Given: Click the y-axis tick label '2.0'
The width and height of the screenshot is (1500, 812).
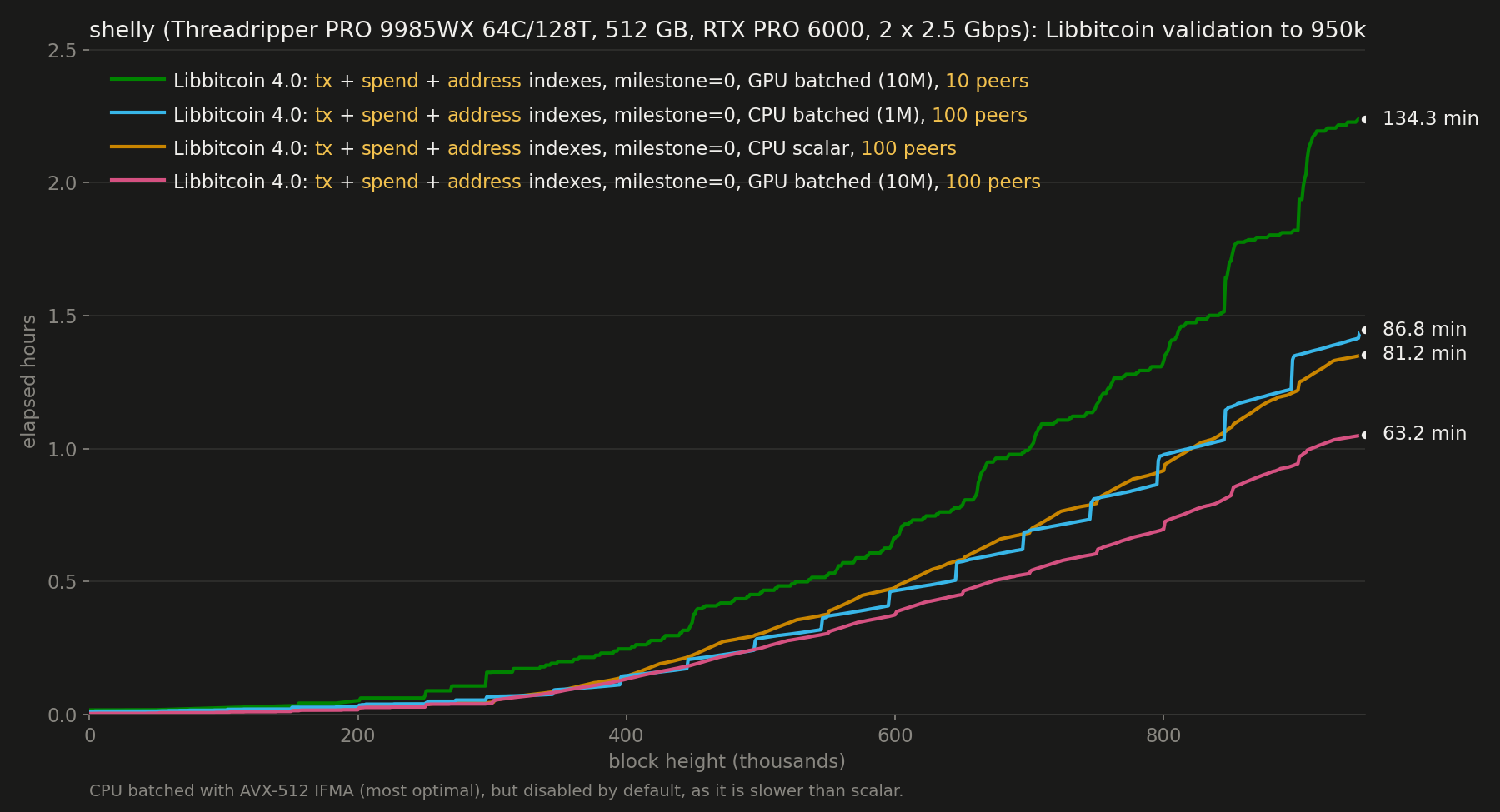Looking at the screenshot, I should coord(62,183).
